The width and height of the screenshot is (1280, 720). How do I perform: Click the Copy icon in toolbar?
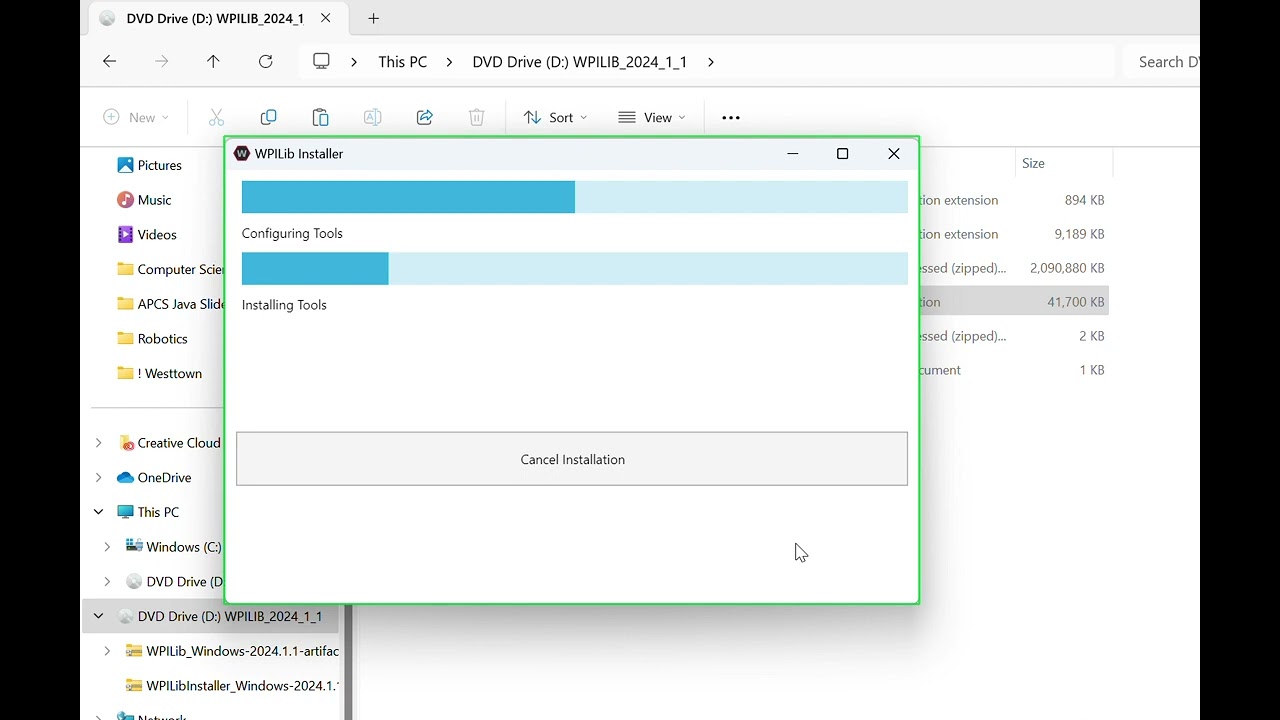click(x=268, y=117)
